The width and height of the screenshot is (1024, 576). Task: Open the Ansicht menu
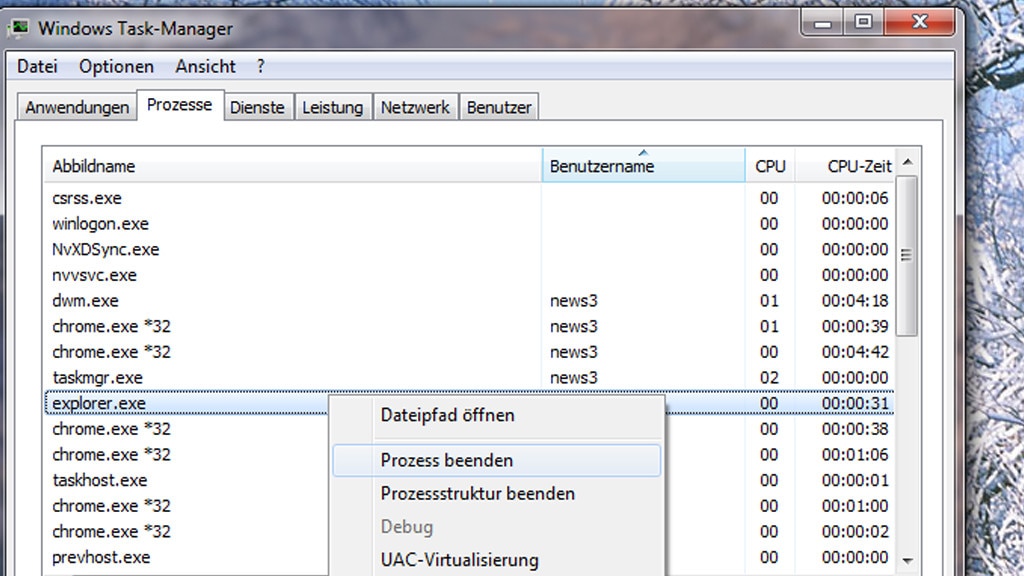pos(205,67)
